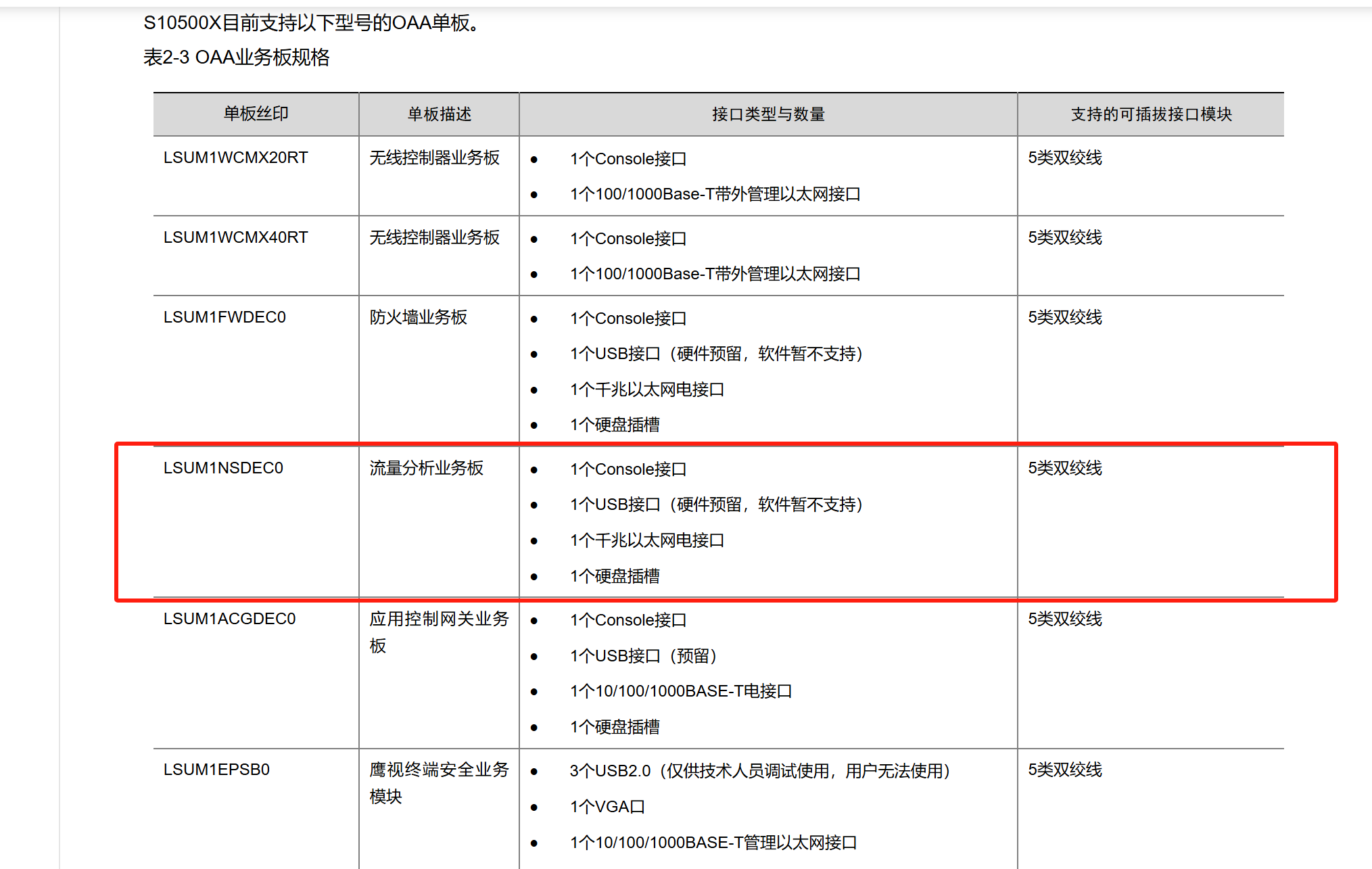Viewport: 1372px width, 869px height.
Task: Click the 表2-3 OAA业务板规格 caption
Action: [x=236, y=57]
